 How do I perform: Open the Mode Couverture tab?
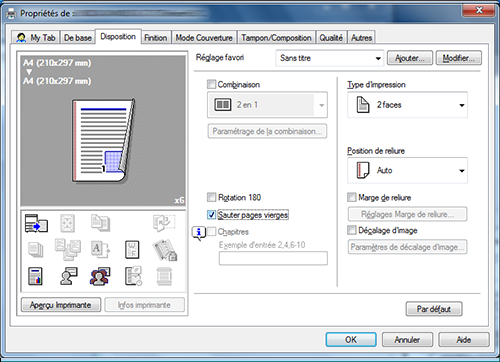pyautogui.click(x=204, y=37)
